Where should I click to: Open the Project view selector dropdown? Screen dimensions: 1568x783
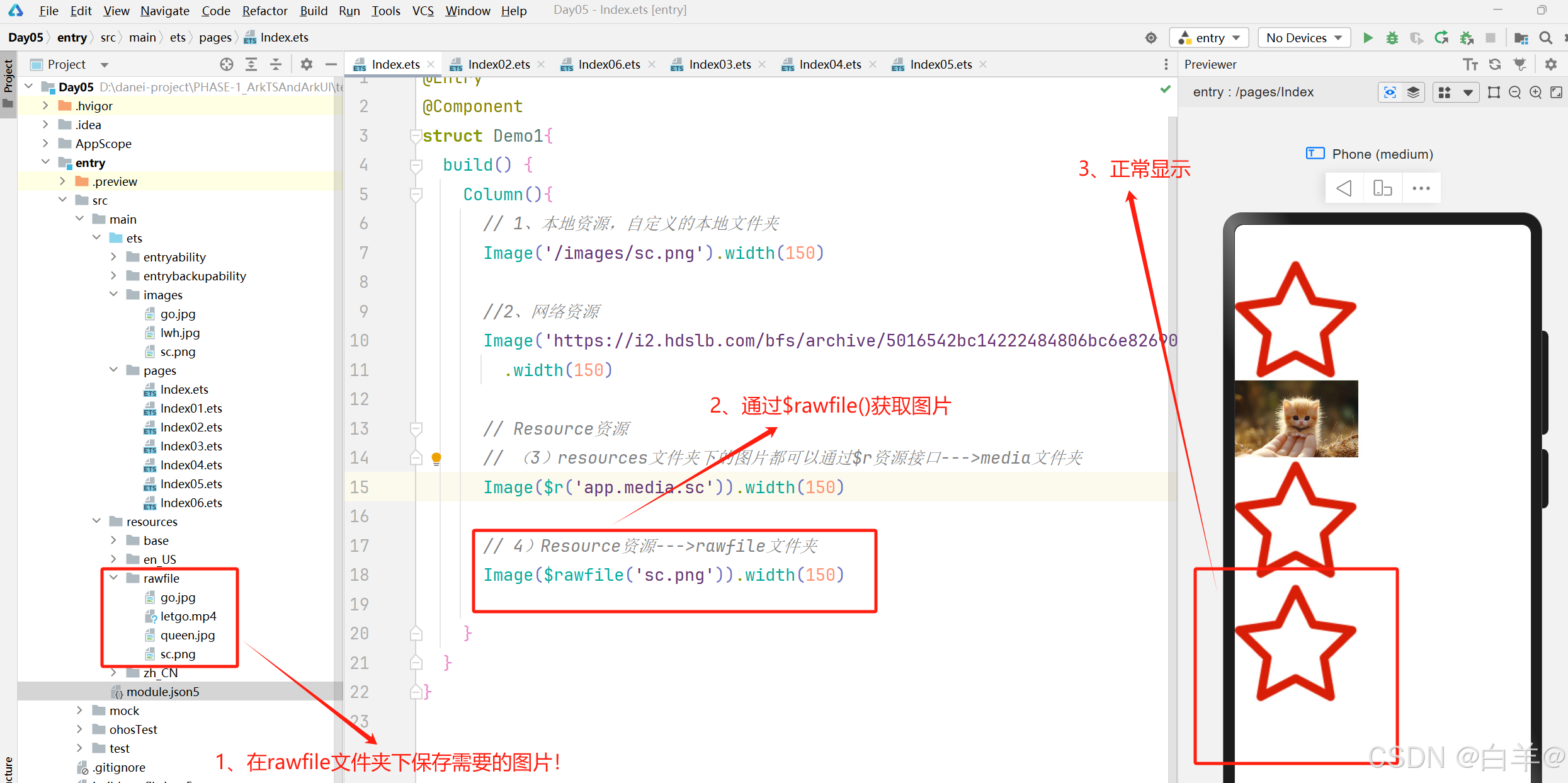coord(105,65)
